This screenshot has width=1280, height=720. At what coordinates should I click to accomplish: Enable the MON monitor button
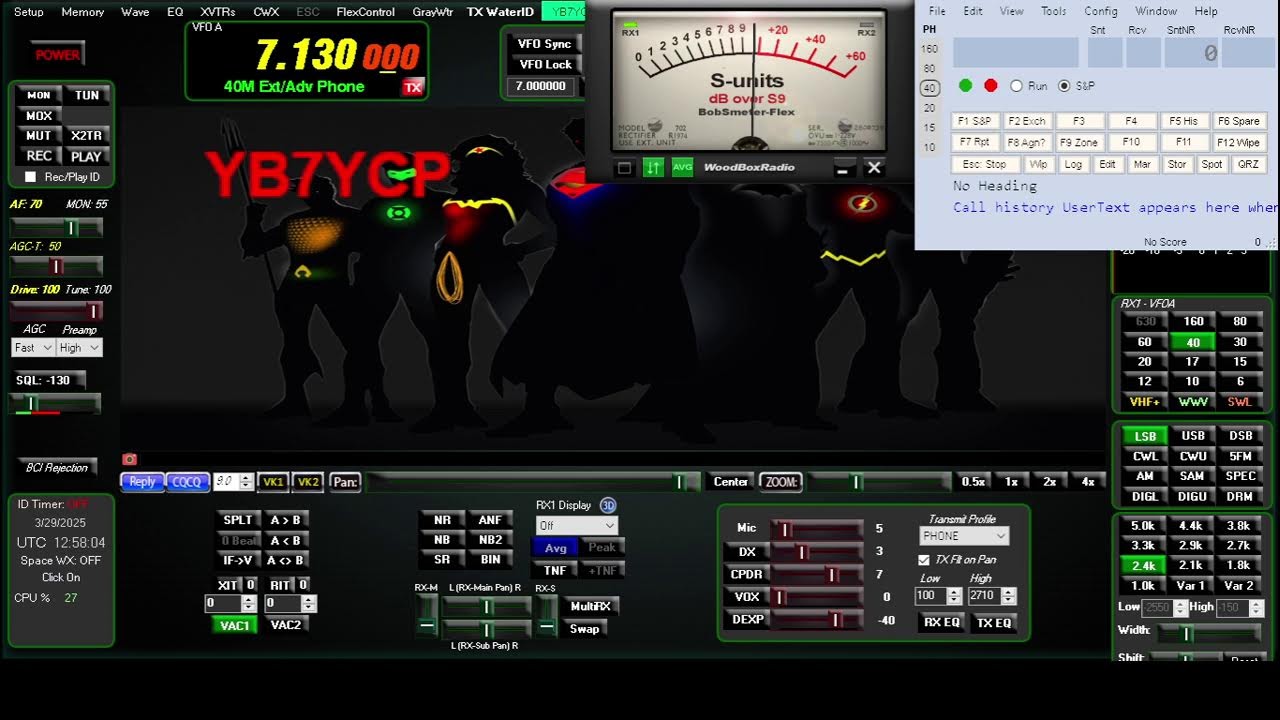(x=39, y=96)
